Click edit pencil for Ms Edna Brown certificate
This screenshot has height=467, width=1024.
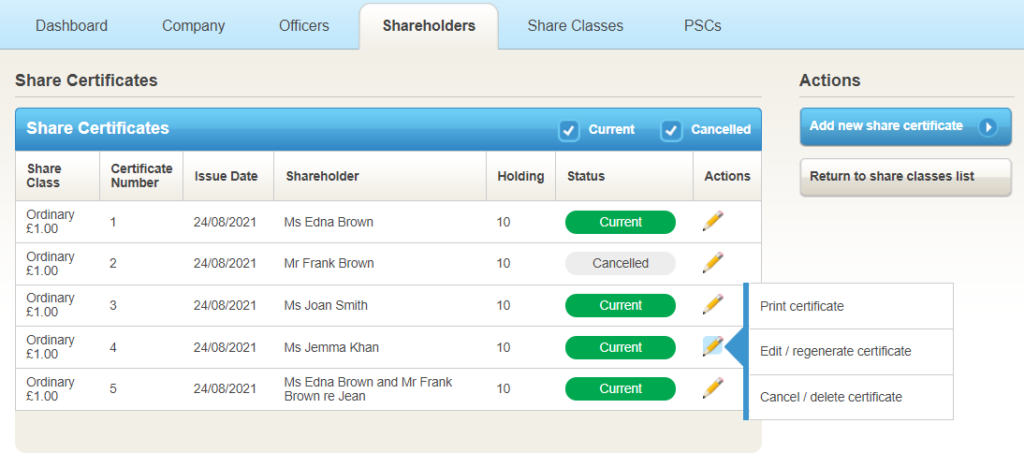(713, 221)
